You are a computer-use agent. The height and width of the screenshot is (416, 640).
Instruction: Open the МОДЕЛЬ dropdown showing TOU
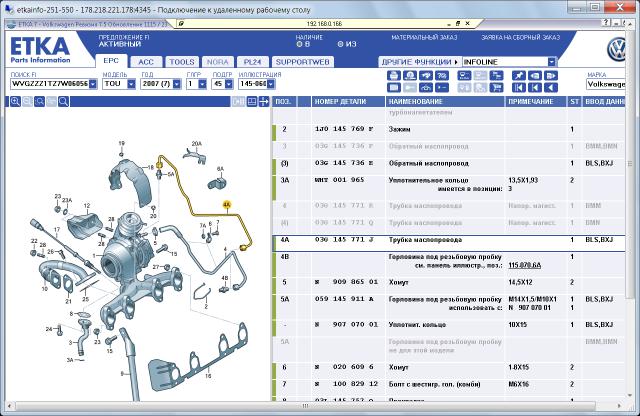(131, 84)
